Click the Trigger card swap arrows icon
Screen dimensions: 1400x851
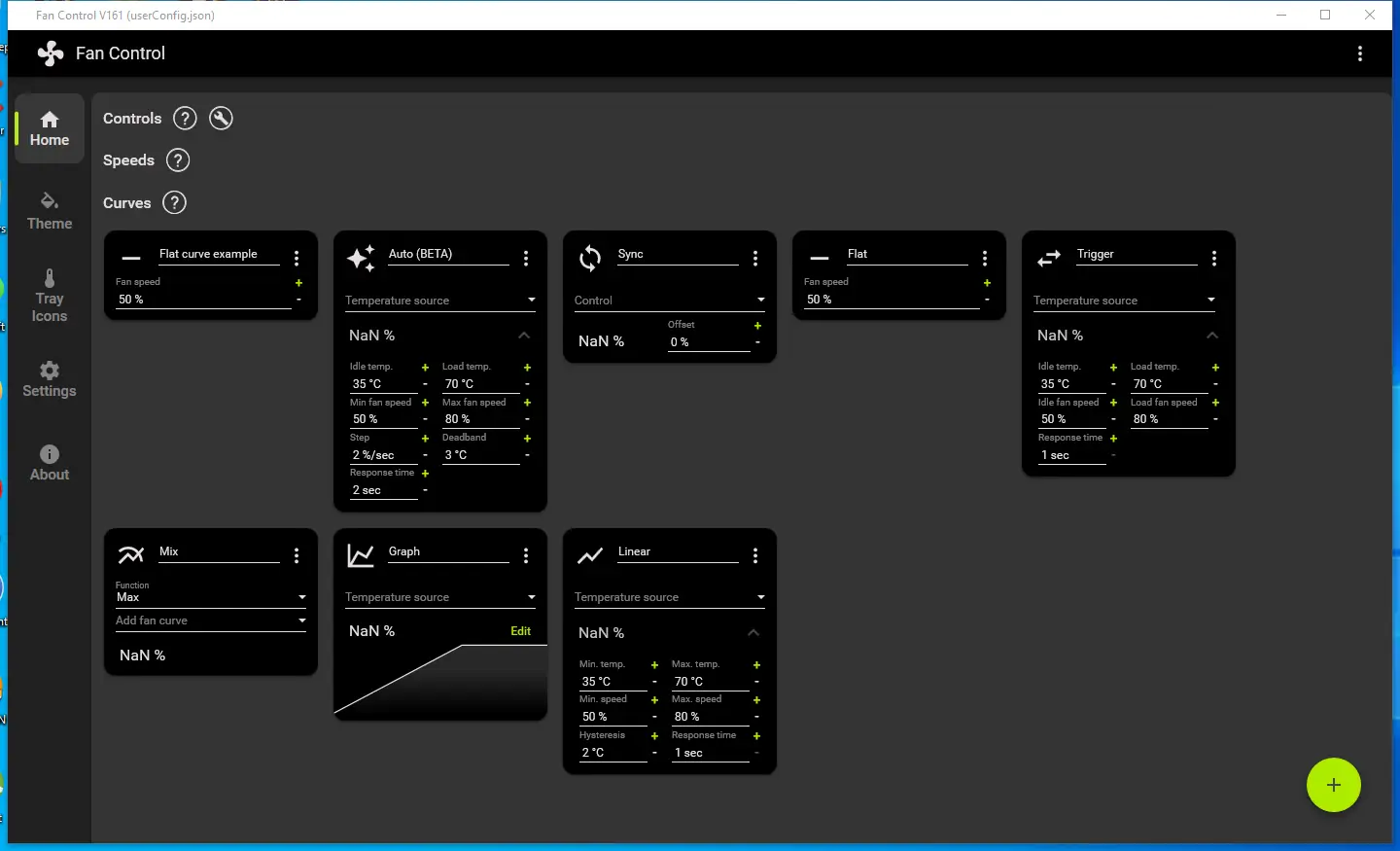(1049, 259)
